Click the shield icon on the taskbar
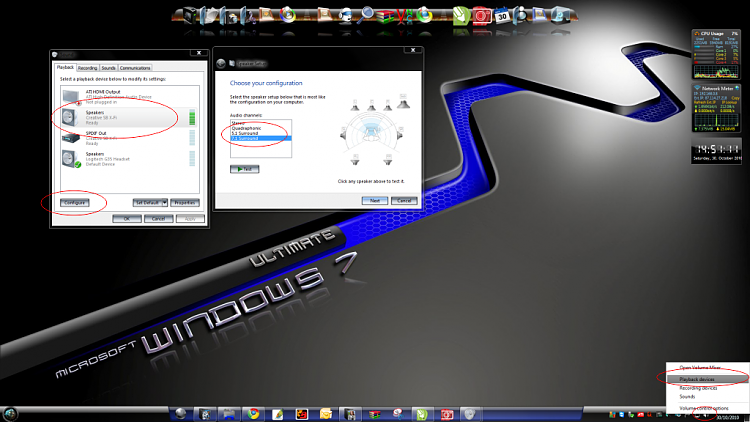The height and width of the screenshot is (422, 750). click(470, 414)
